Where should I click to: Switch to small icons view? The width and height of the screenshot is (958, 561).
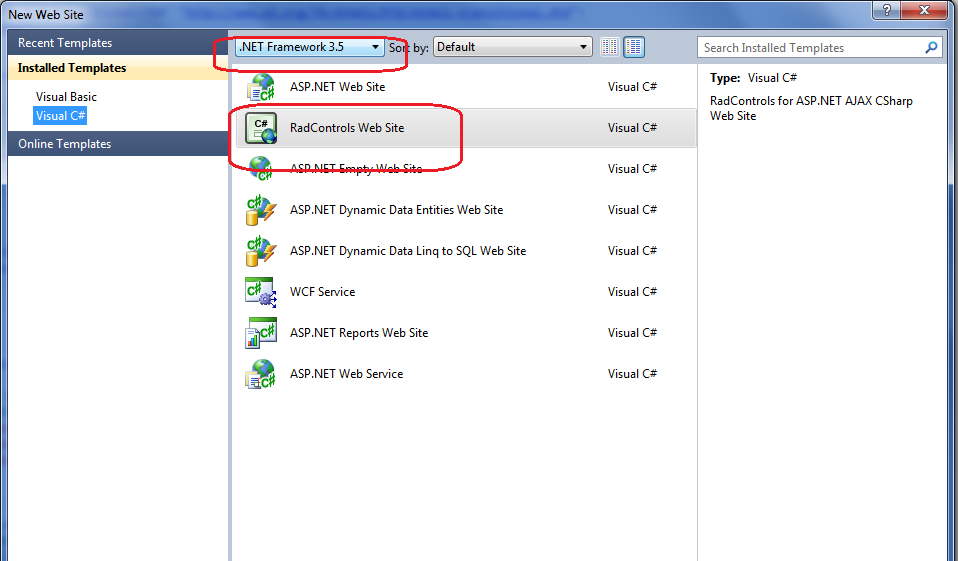pos(609,47)
